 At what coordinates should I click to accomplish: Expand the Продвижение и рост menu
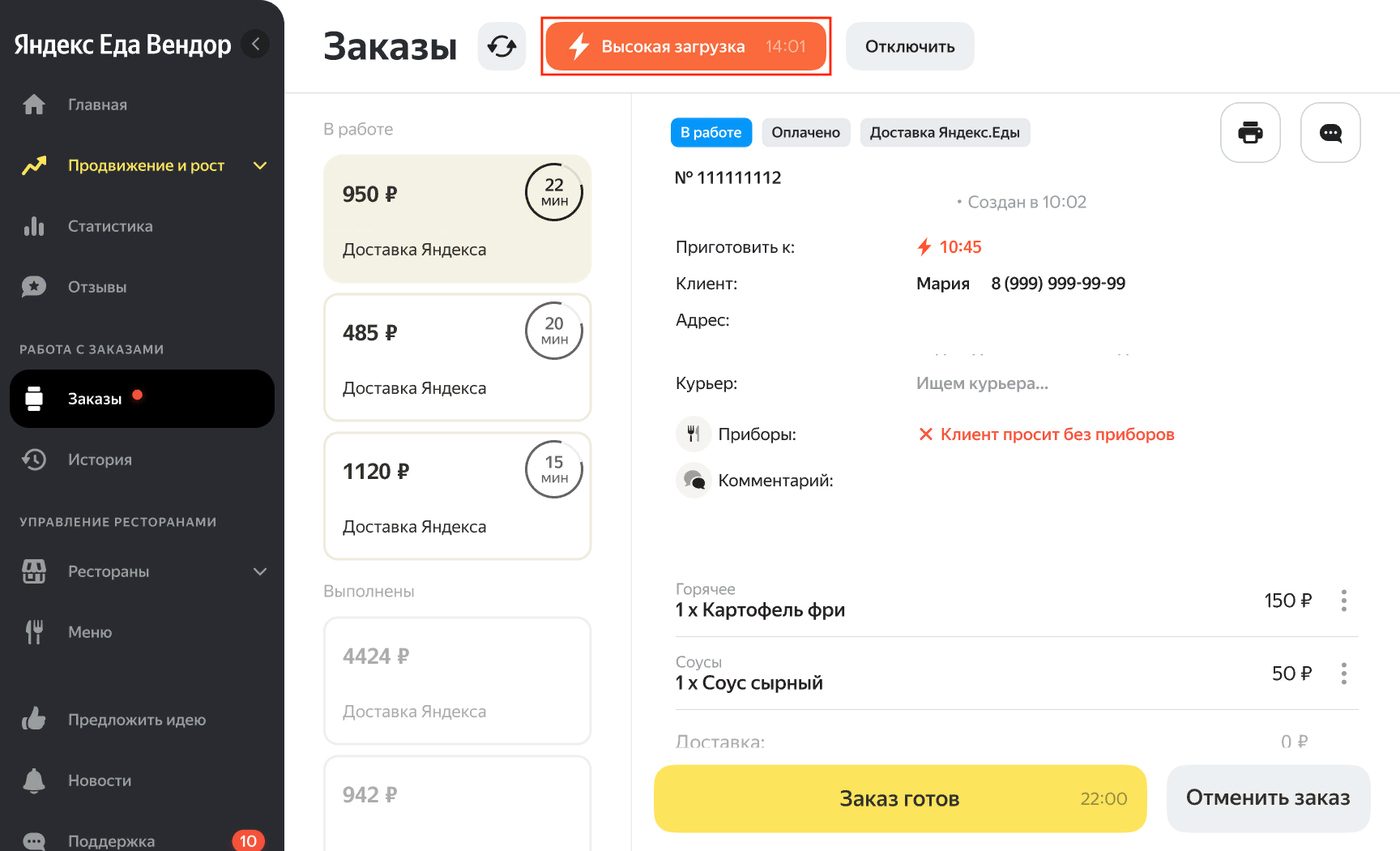tap(260, 165)
